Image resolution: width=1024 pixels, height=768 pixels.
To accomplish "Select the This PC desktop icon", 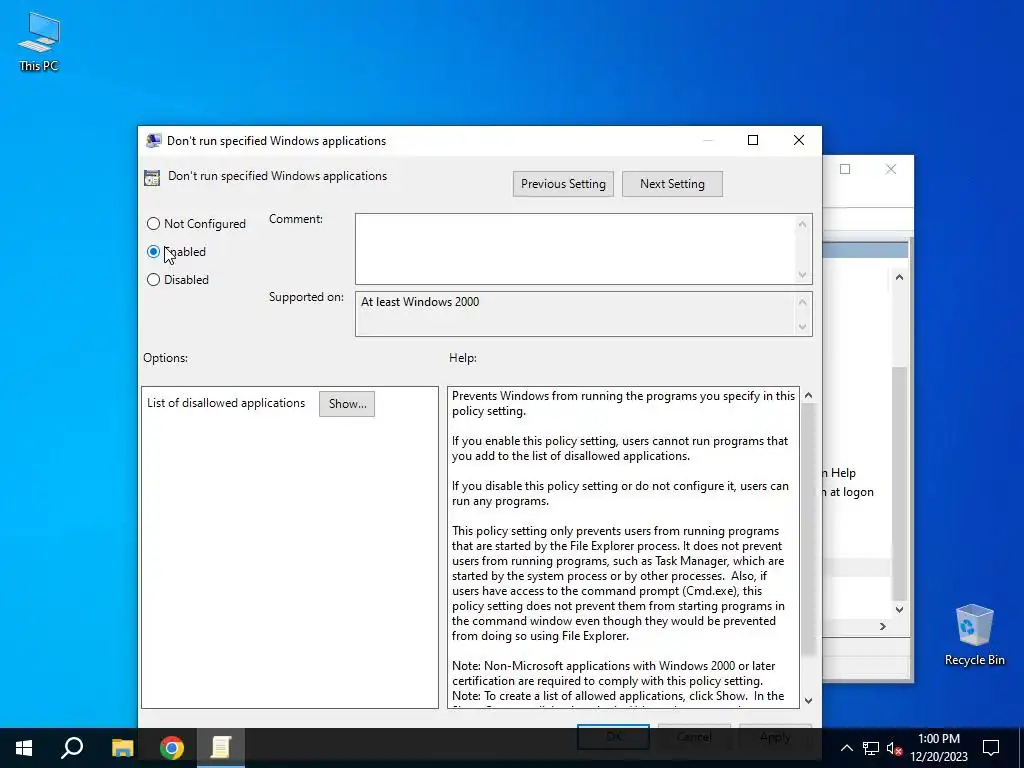I will coord(39,41).
